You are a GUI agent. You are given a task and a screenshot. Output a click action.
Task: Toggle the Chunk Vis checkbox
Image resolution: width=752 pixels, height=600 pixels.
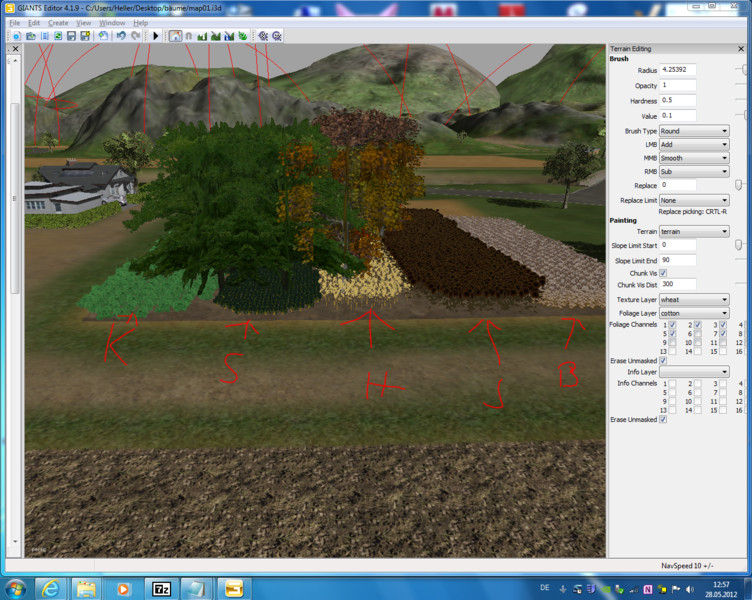coord(663,273)
